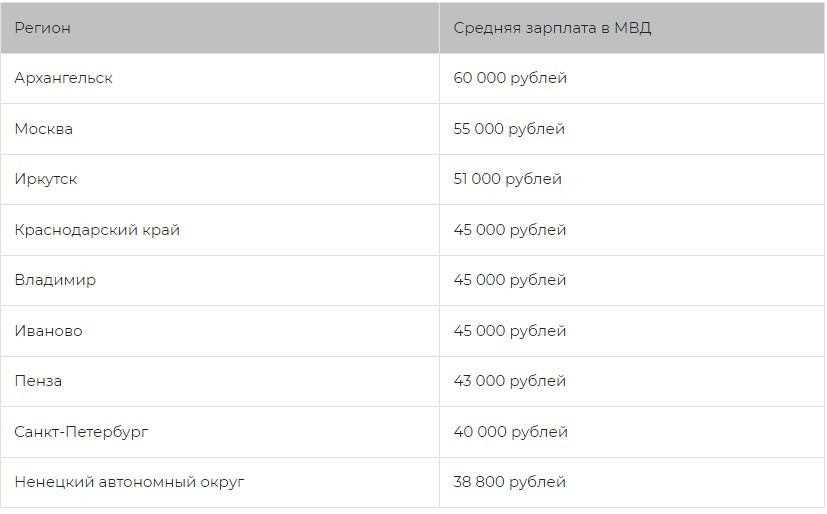Viewport: 827px width, 514px height.
Task: Click the "Регион" column header
Action: tap(43, 28)
